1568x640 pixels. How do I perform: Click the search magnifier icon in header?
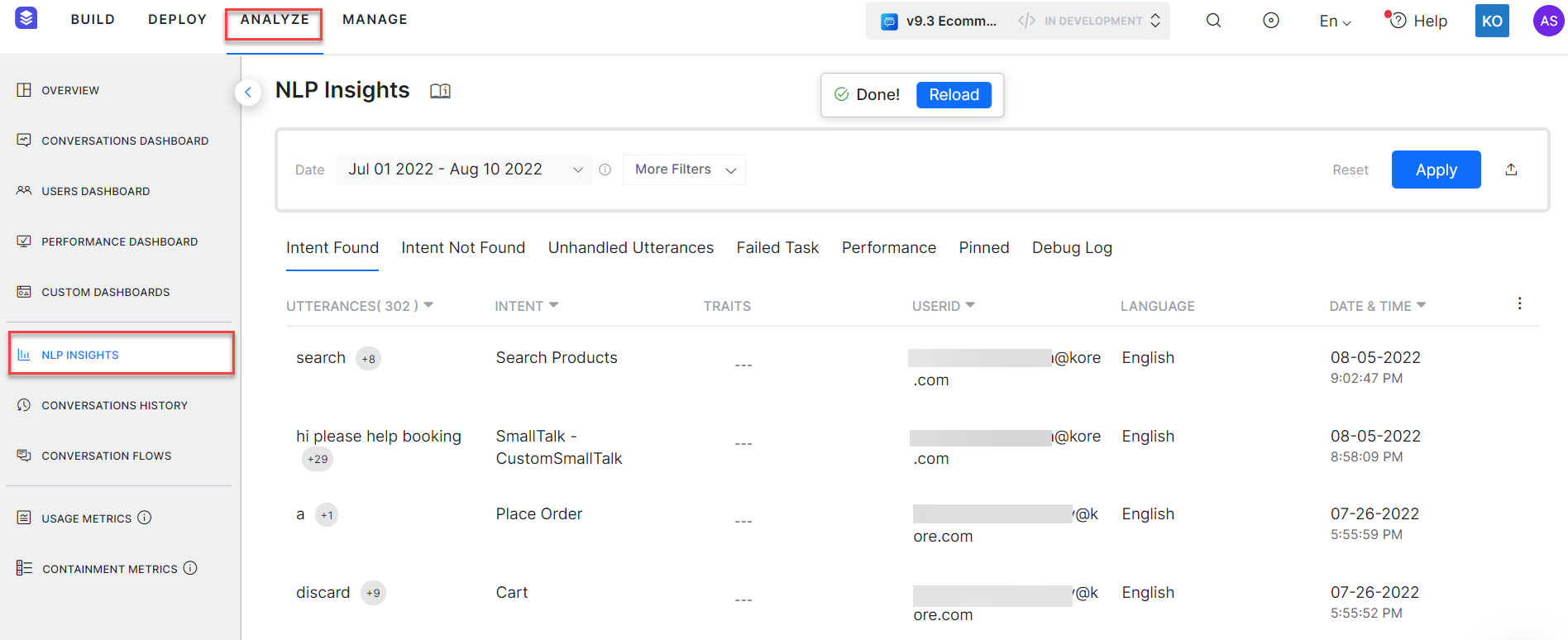tap(1213, 21)
